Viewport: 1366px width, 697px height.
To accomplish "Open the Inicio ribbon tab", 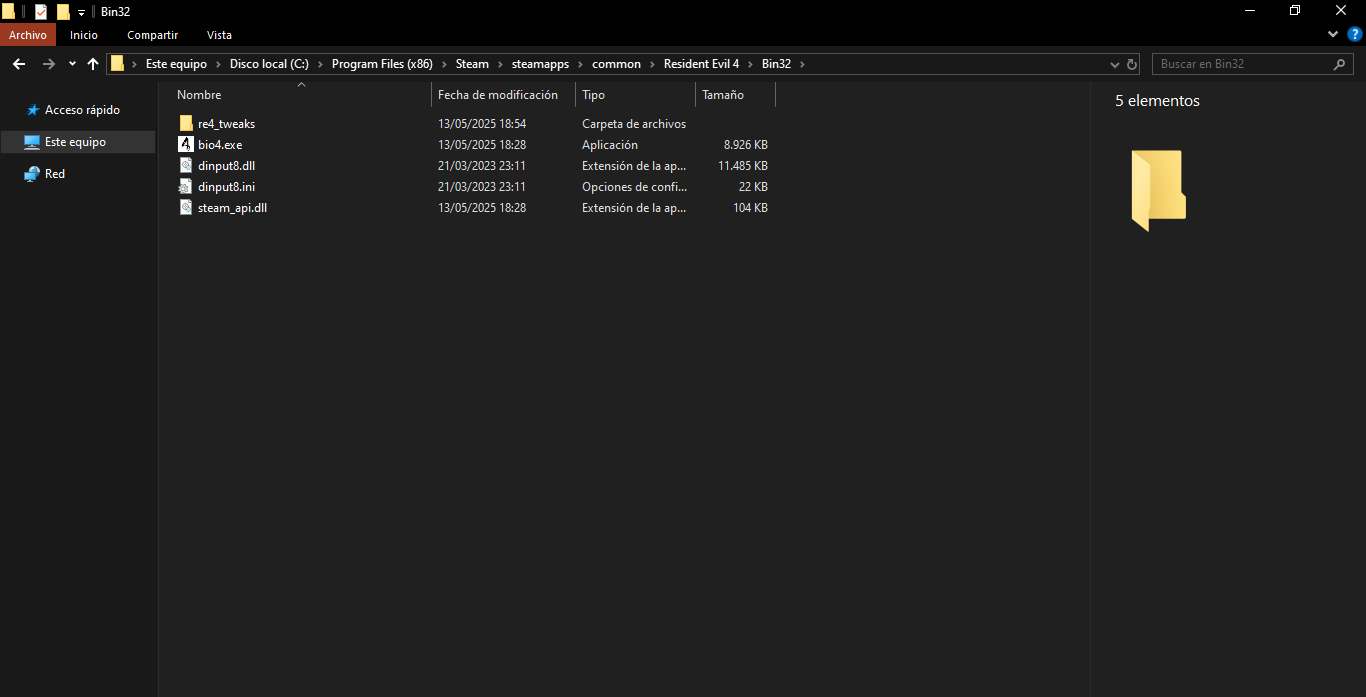I will point(84,35).
